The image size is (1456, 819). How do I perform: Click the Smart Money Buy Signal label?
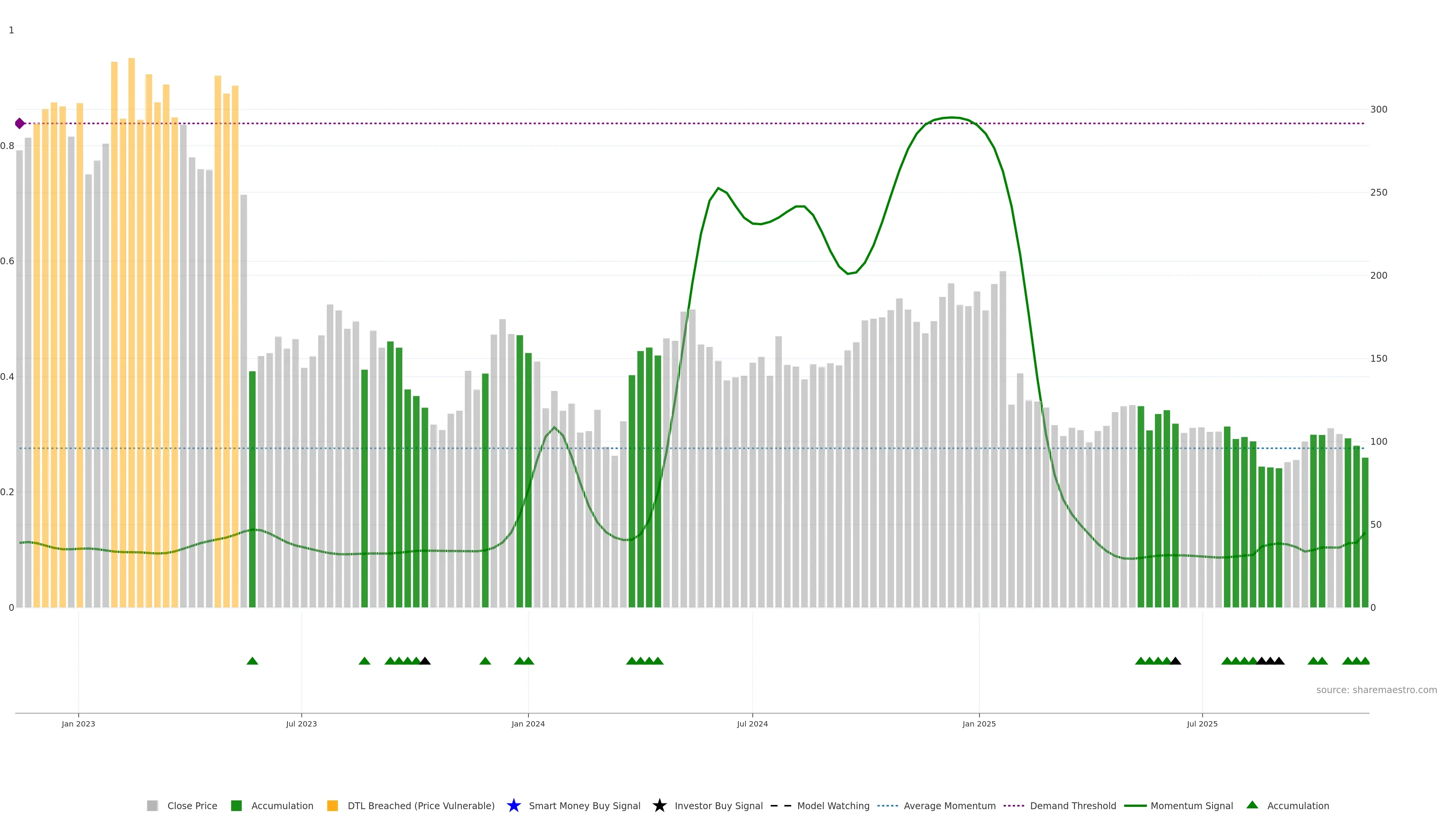[x=584, y=805]
